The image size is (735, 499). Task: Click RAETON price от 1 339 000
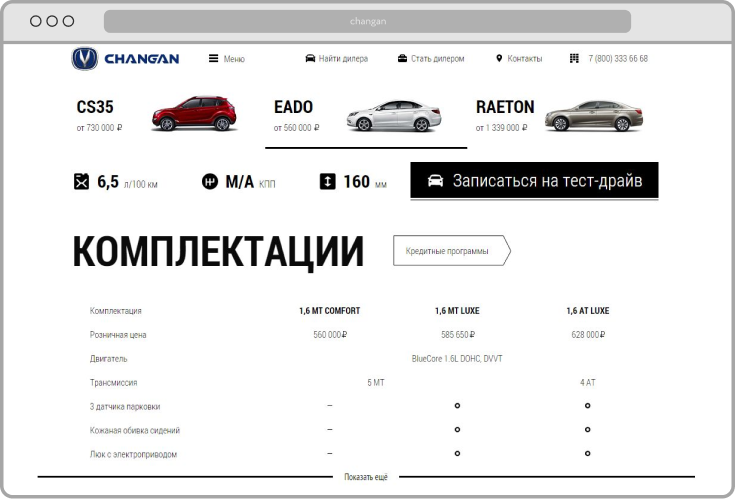(x=502, y=127)
